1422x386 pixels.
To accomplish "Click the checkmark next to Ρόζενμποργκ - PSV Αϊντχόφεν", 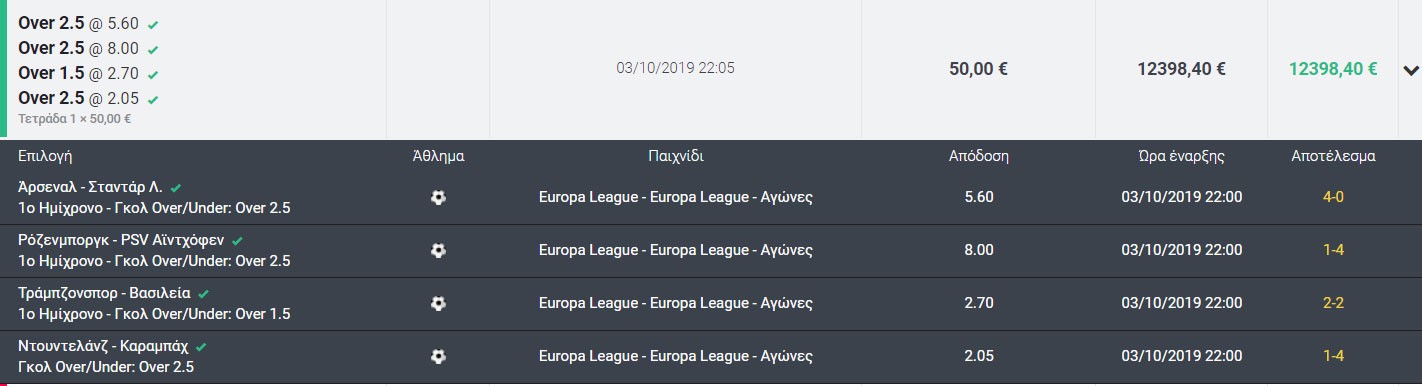I will point(238,240).
